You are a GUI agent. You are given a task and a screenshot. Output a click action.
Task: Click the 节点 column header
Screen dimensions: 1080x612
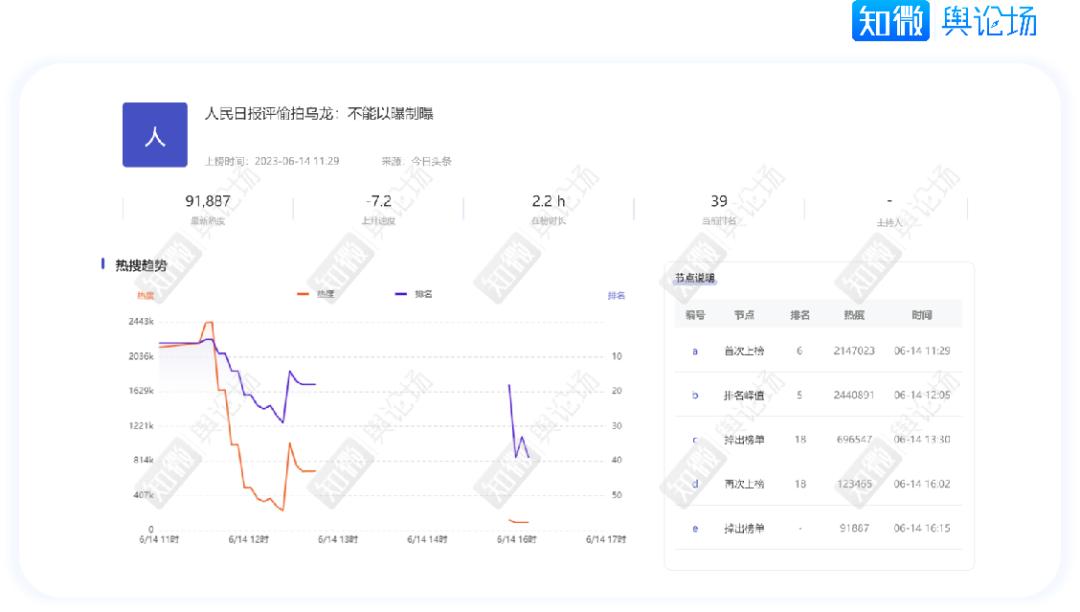[744, 315]
